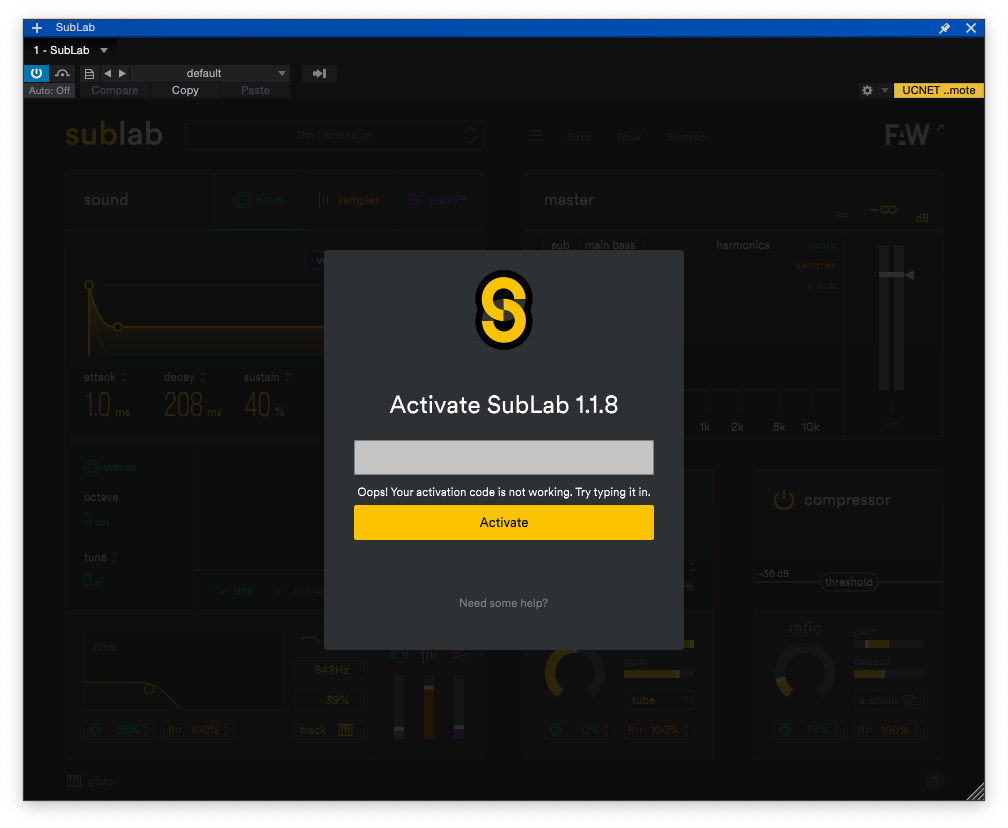
Task: Toggle the compressor power icon
Action: pos(784,500)
